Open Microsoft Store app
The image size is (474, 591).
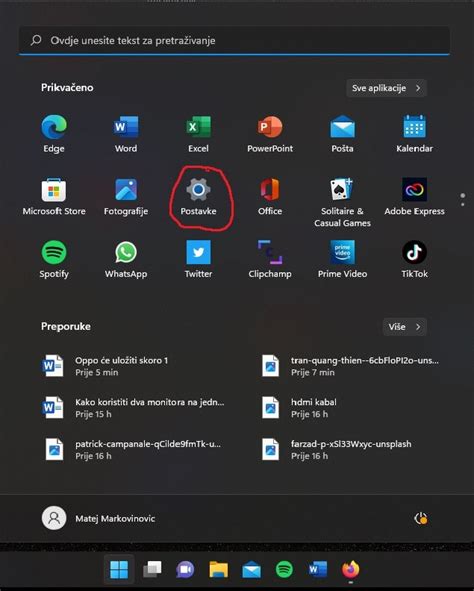pos(54,197)
